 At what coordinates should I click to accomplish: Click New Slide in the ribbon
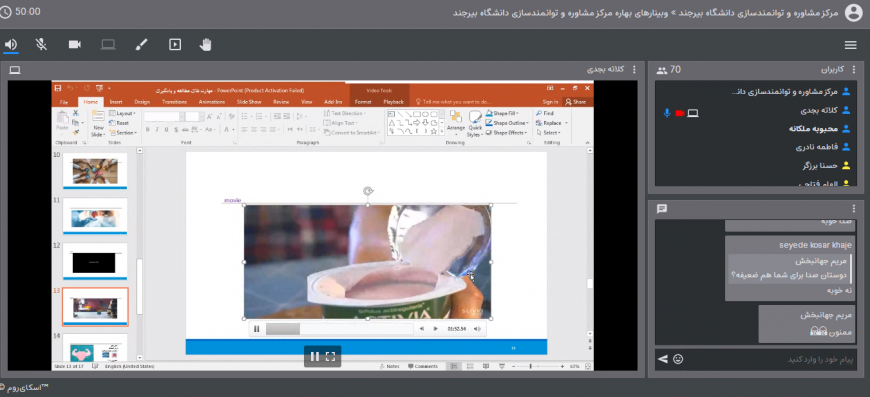click(x=98, y=124)
